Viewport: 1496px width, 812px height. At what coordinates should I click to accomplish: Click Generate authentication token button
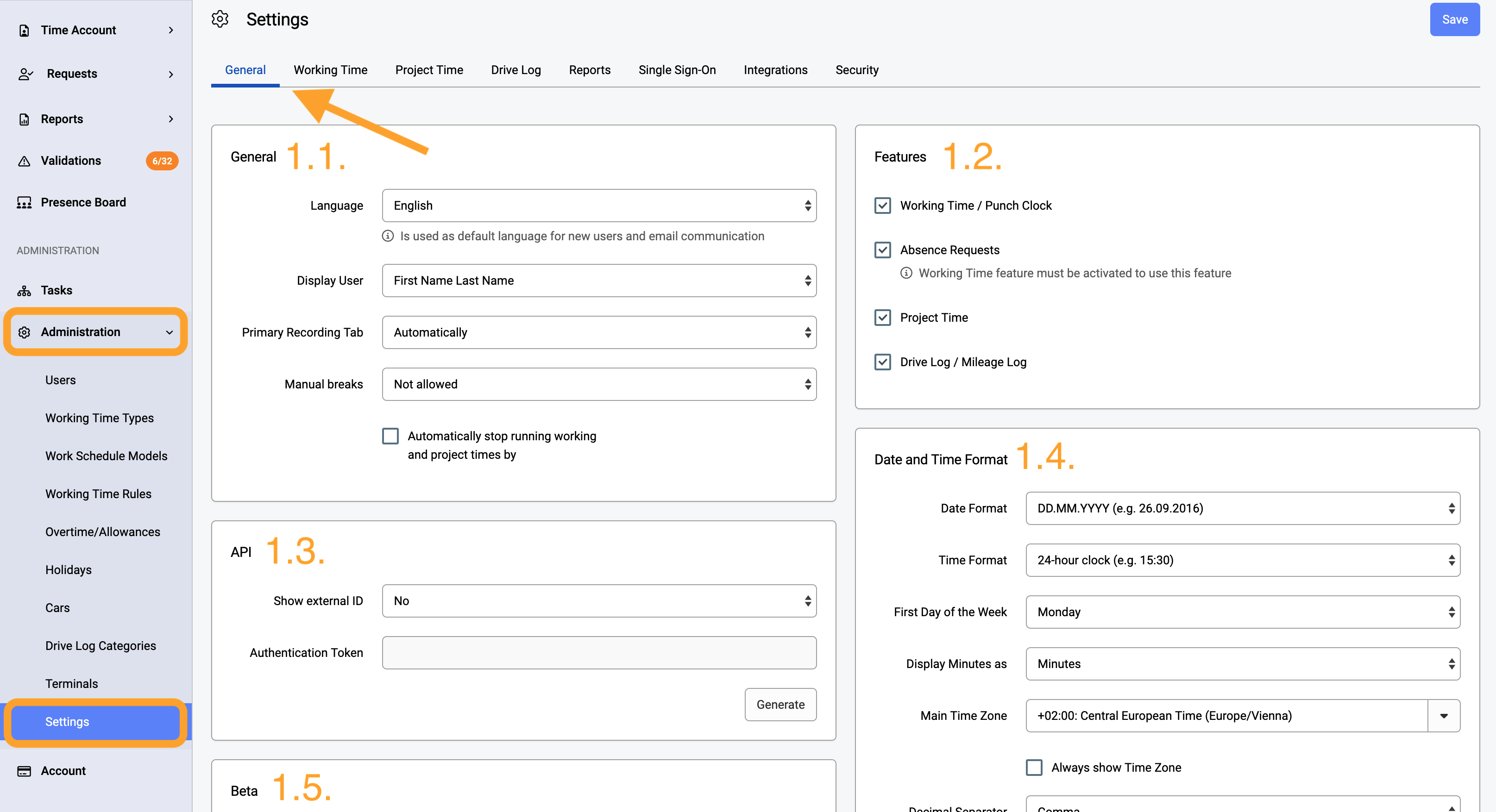click(x=780, y=705)
